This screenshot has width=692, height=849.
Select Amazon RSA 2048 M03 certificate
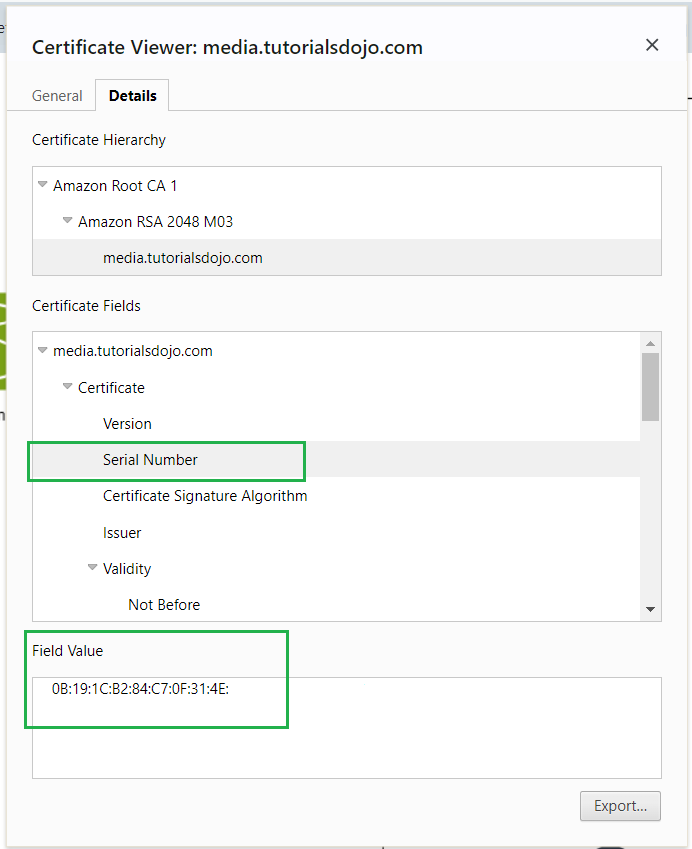pos(155,221)
